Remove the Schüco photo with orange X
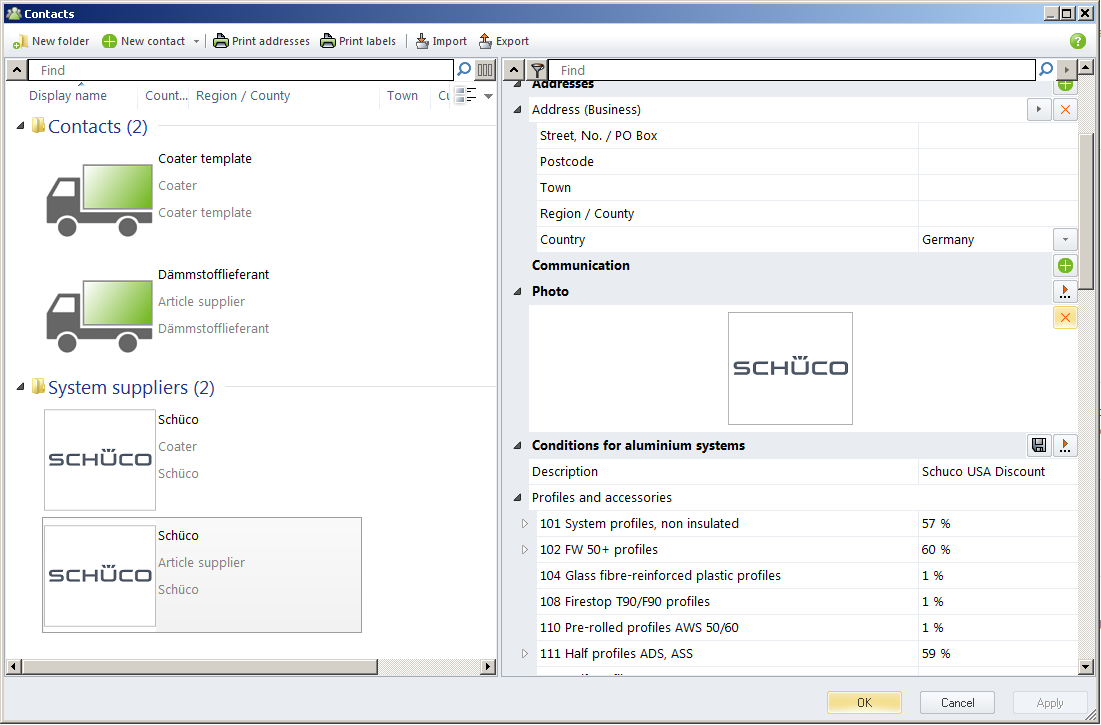 1065,318
